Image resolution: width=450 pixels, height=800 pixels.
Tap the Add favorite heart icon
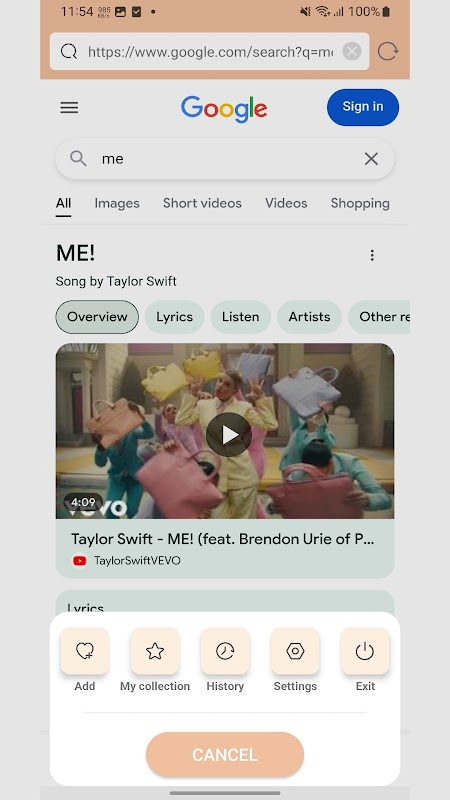point(85,651)
